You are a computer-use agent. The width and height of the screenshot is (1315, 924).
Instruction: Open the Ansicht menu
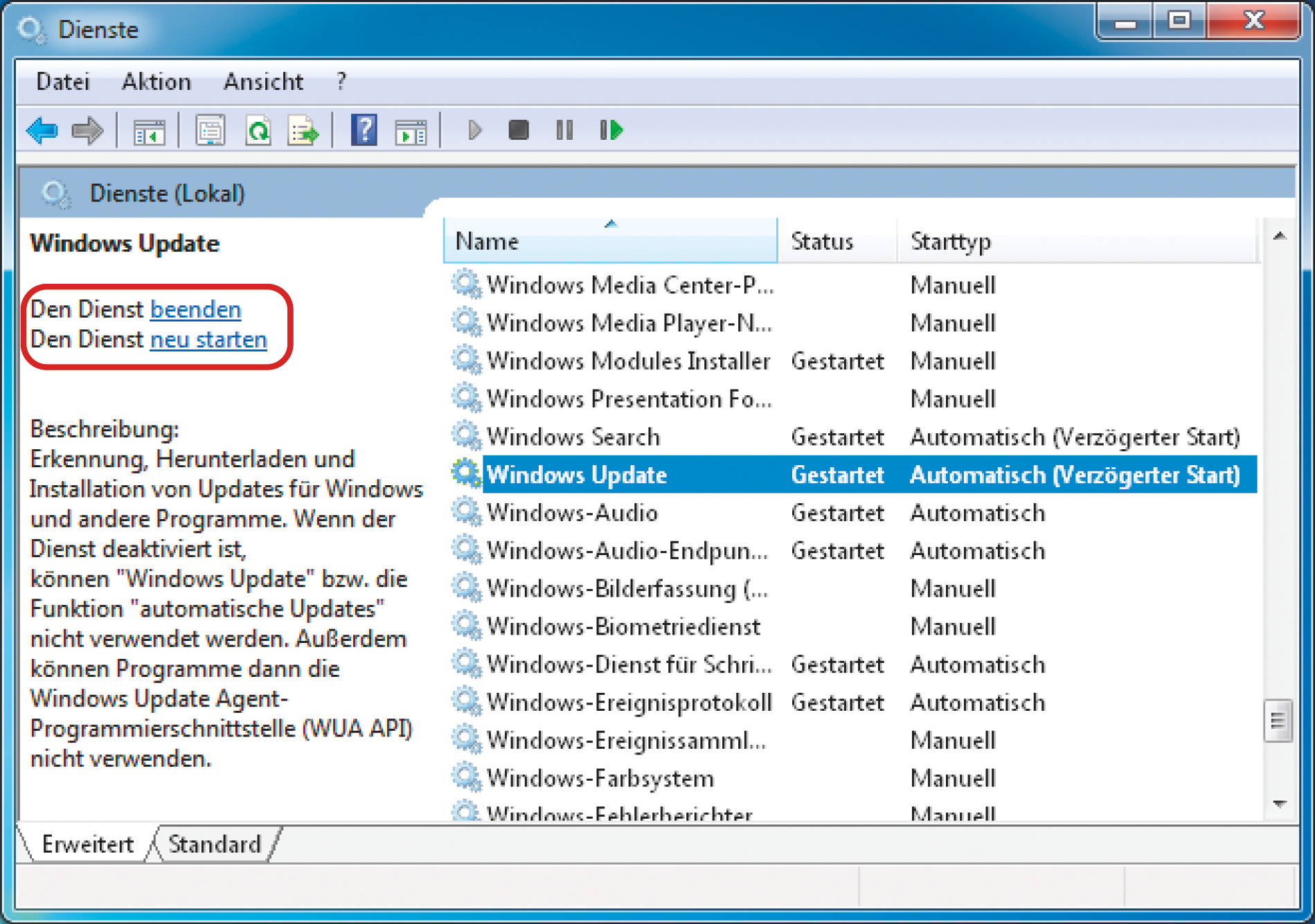[263, 82]
